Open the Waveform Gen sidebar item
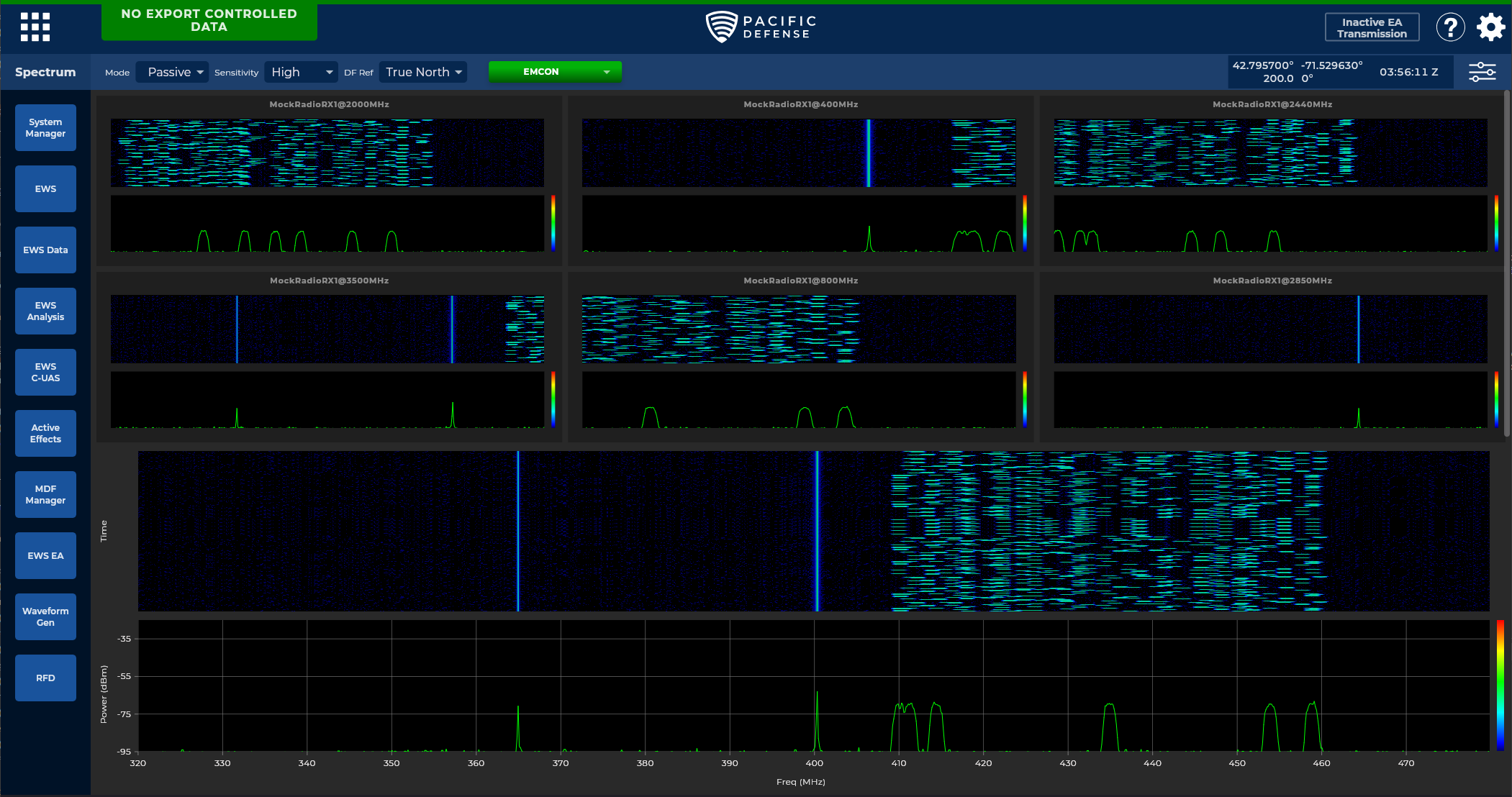Image resolution: width=1512 pixels, height=797 pixels. [45, 616]
